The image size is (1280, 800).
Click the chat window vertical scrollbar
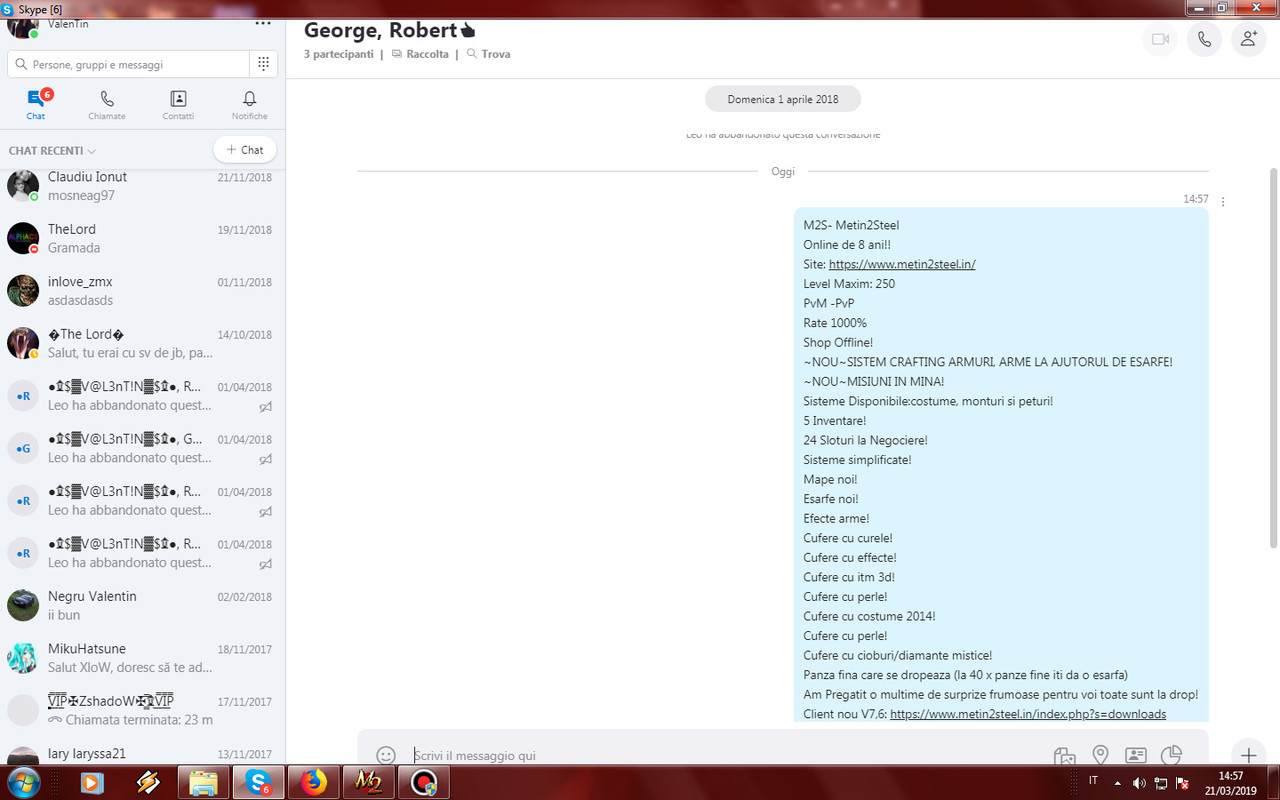1273,358
